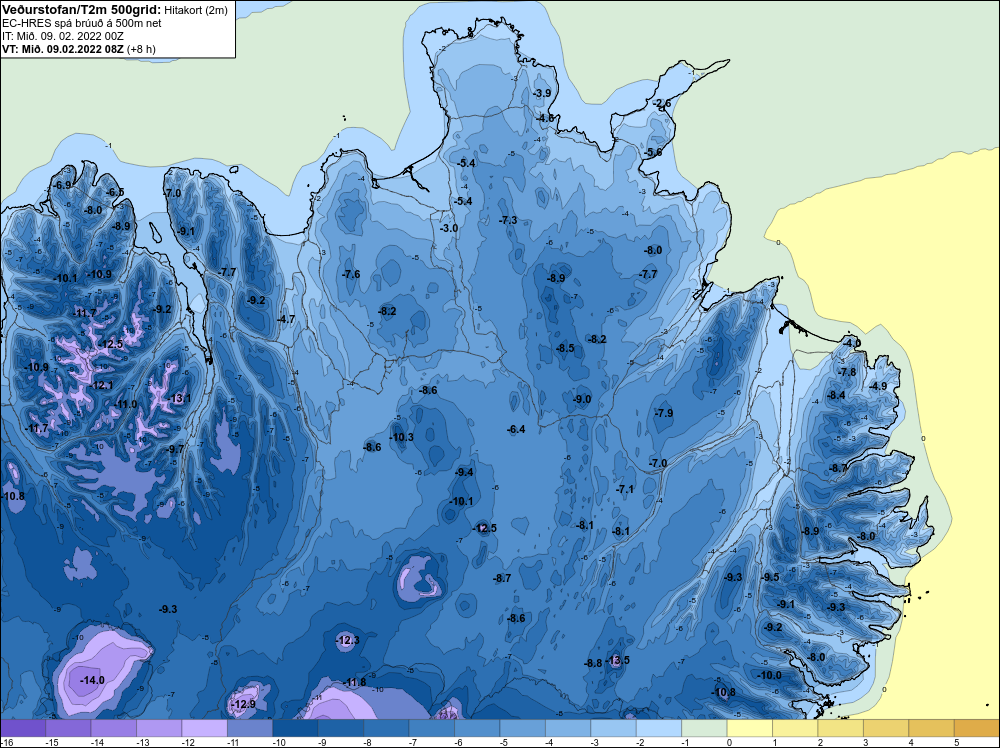The width and height of the screenshot is (1000, 748).
Task: Click the -9.5 temperature label
Action: (x=770, y=577)
